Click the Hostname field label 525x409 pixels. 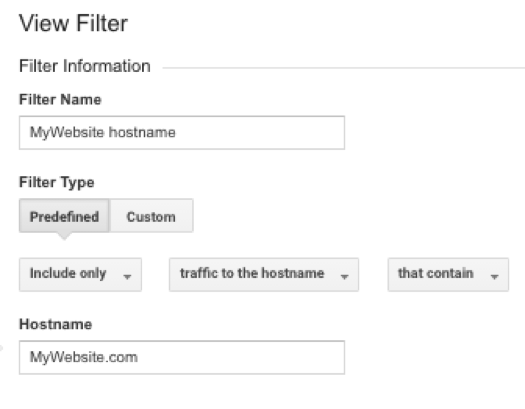pyautogui.click(x=56, y=324)
